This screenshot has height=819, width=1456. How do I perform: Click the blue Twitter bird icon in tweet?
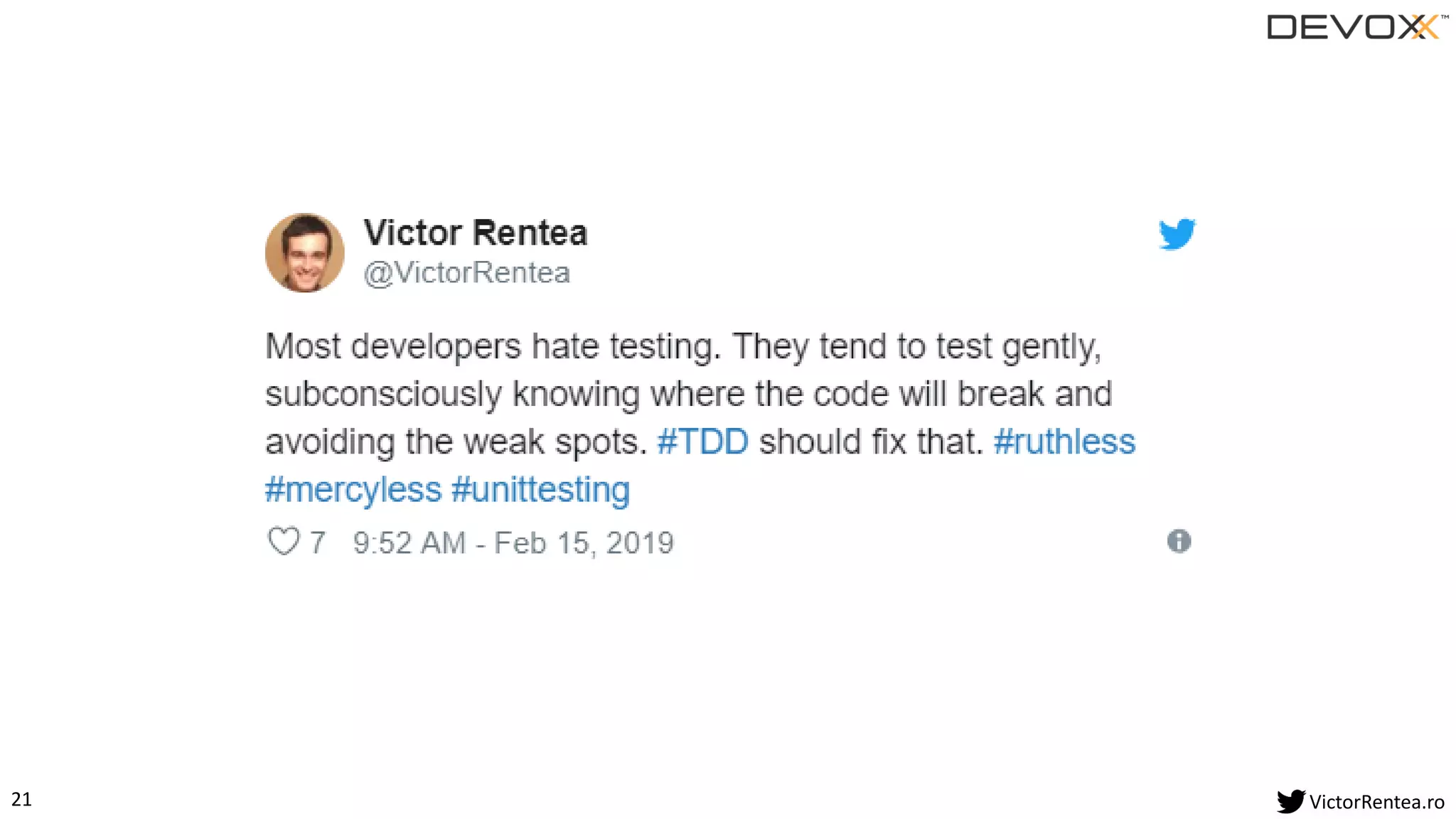1177,234
